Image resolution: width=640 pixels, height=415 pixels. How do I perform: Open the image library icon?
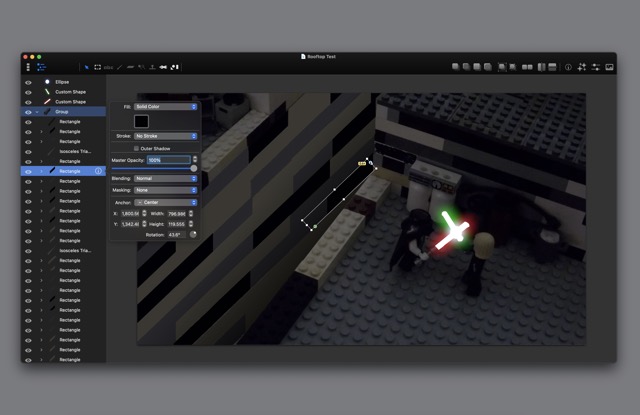[610, 67]
